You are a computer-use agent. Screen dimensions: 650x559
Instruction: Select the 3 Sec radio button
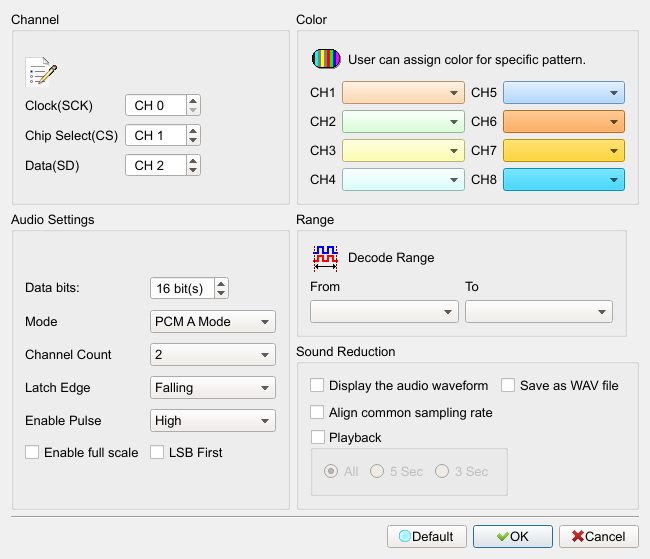(442, 472)
